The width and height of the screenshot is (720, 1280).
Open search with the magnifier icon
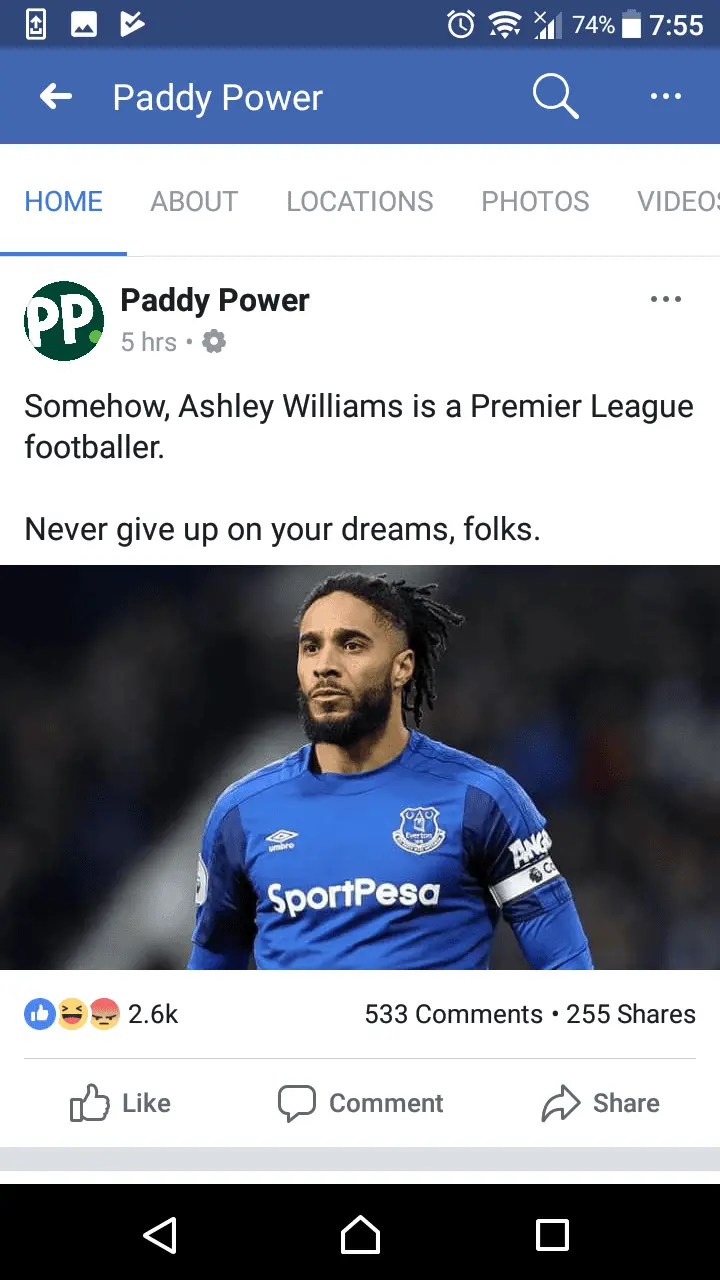[555, 97]
